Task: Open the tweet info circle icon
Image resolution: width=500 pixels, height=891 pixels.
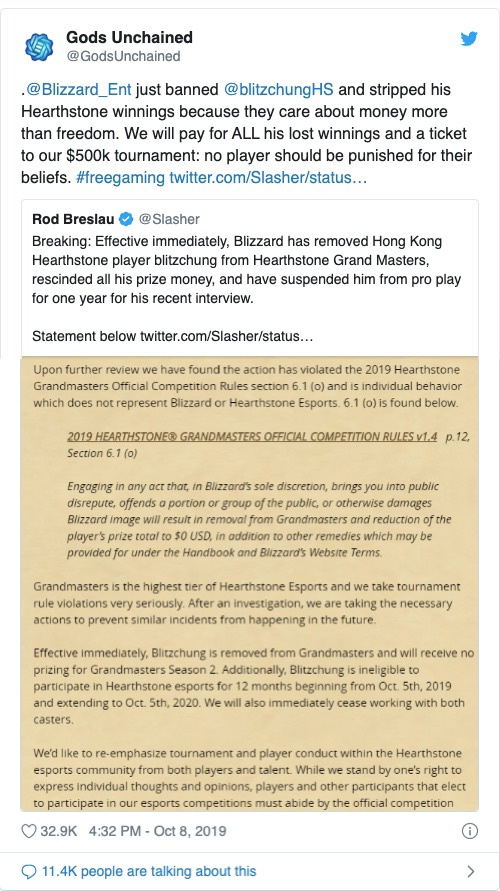Action: [x=469, y=831]
